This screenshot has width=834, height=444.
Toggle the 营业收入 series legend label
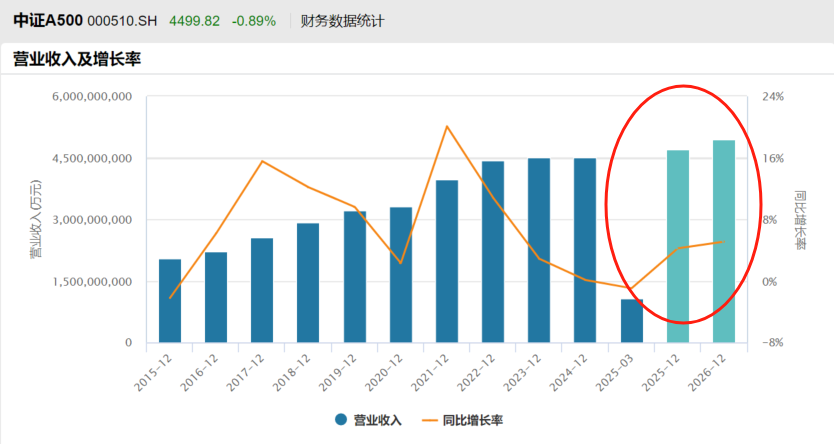point(377,420)
